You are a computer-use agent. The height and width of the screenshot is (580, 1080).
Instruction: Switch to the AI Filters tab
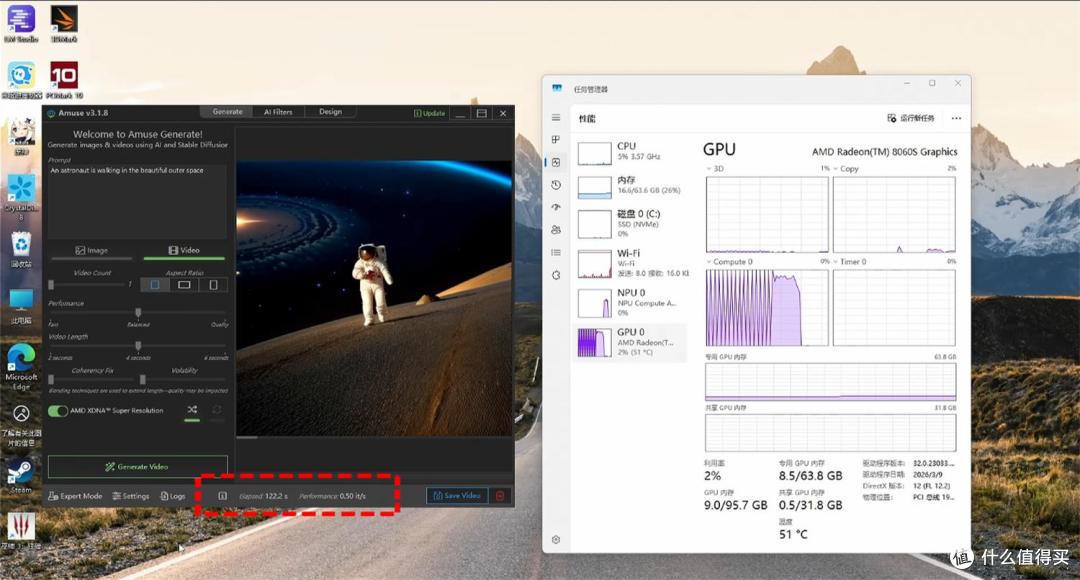(278, 112)
